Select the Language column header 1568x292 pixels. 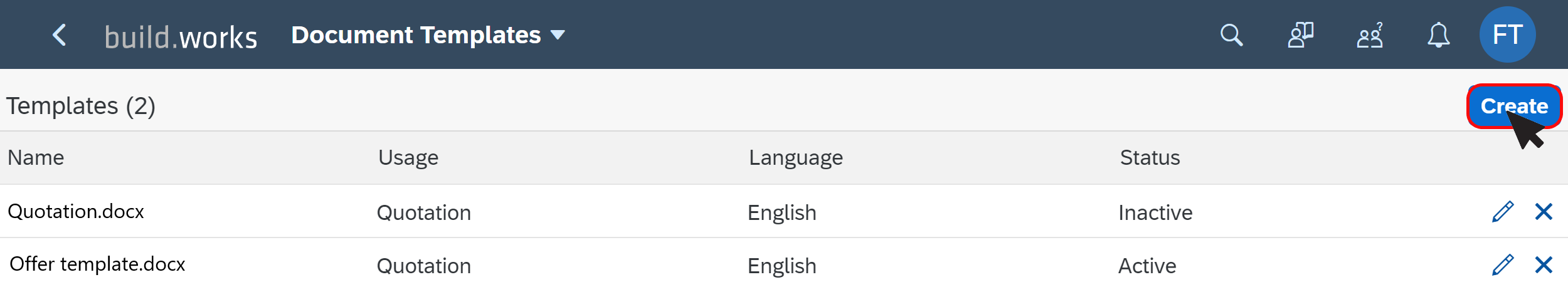[796, 157]
